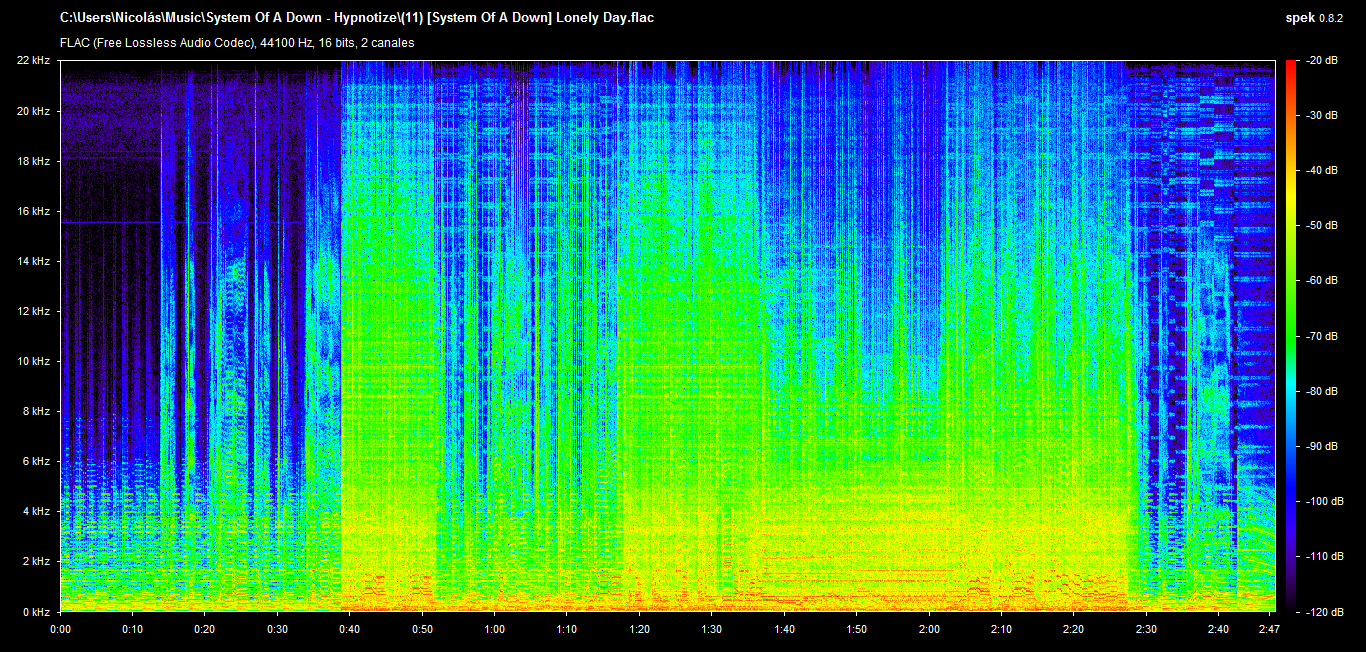Click the 6 kHz frequency axis label
The width and height of the screenshot is (1366, 652).
pyautogui.click(x=36, y=461)
